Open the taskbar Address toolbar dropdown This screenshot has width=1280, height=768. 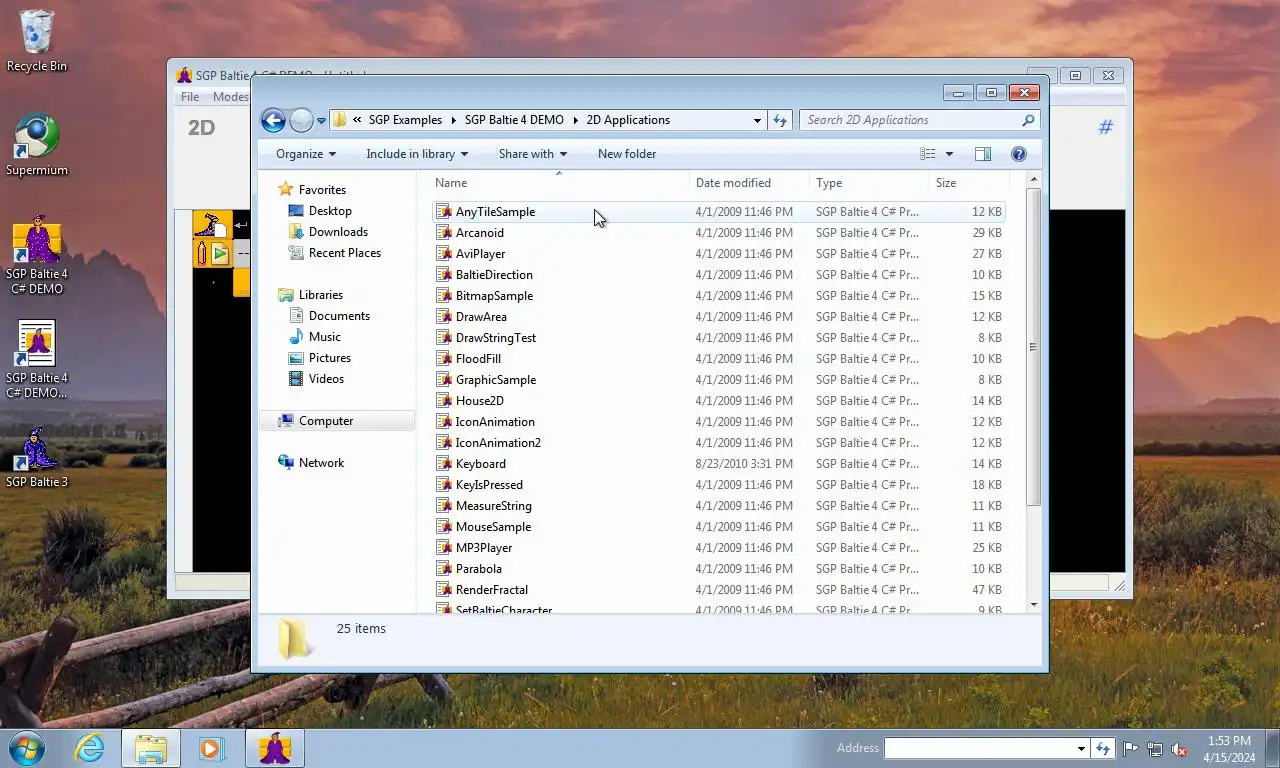[1081, 749]
